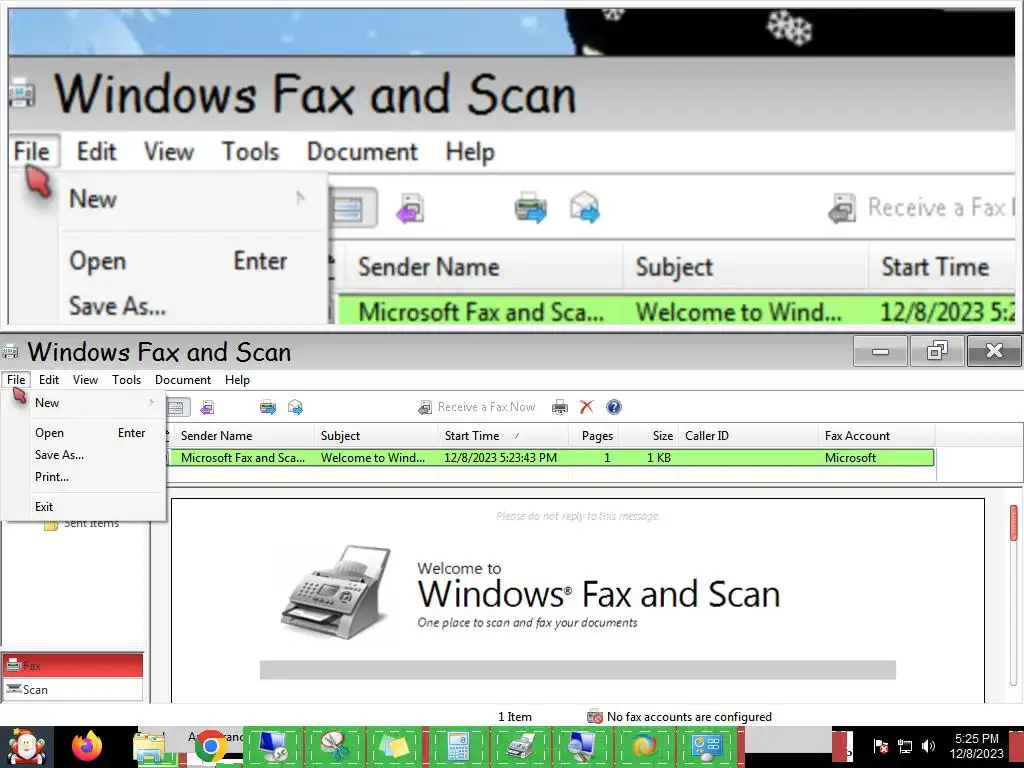Viewport: 1024px width, 768px height.
Task: Select 'Microsoft Fax and Sca...' sender cell in main window
Action: point(242,458)
